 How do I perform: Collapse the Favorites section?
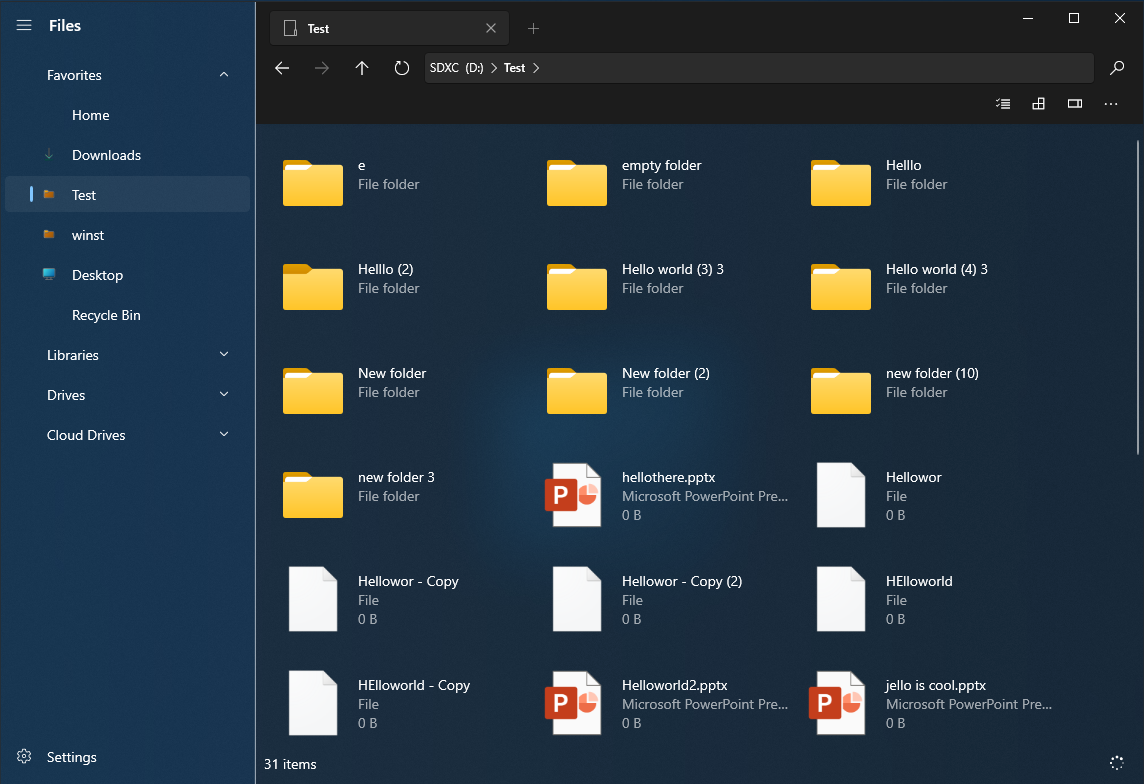(223, 74)
